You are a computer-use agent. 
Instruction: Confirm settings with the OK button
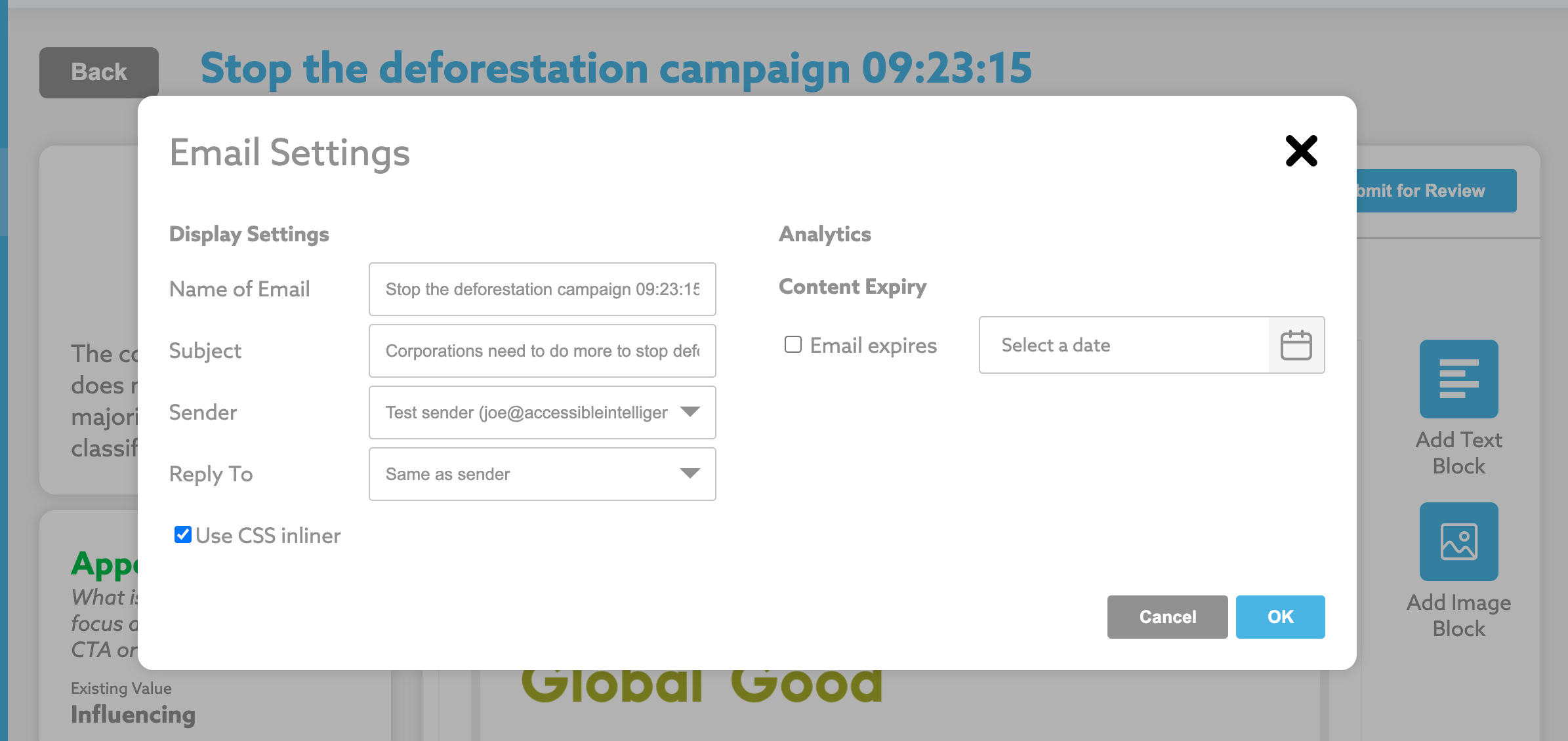1280,617
